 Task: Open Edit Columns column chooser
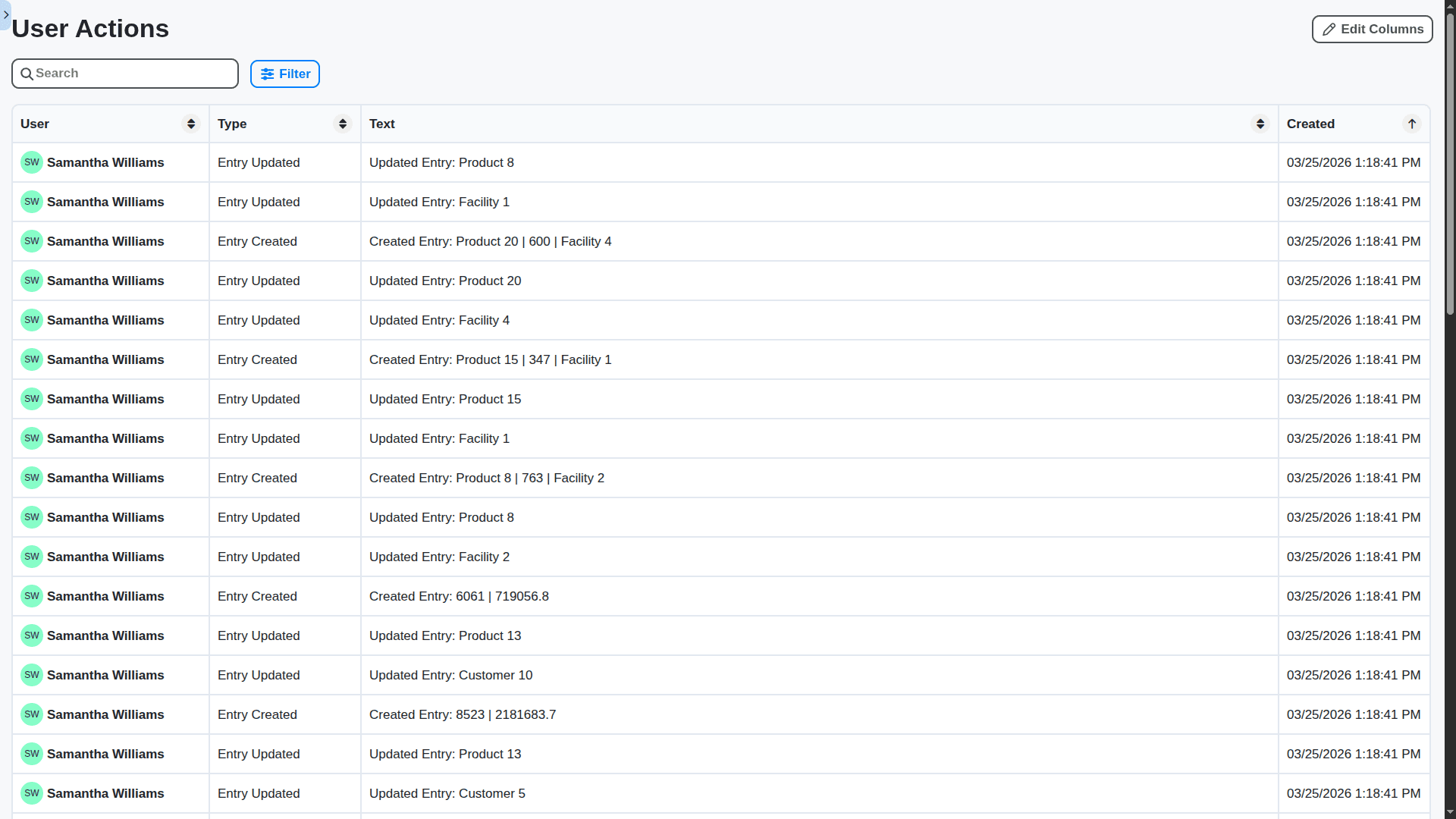click(1371, 29)
